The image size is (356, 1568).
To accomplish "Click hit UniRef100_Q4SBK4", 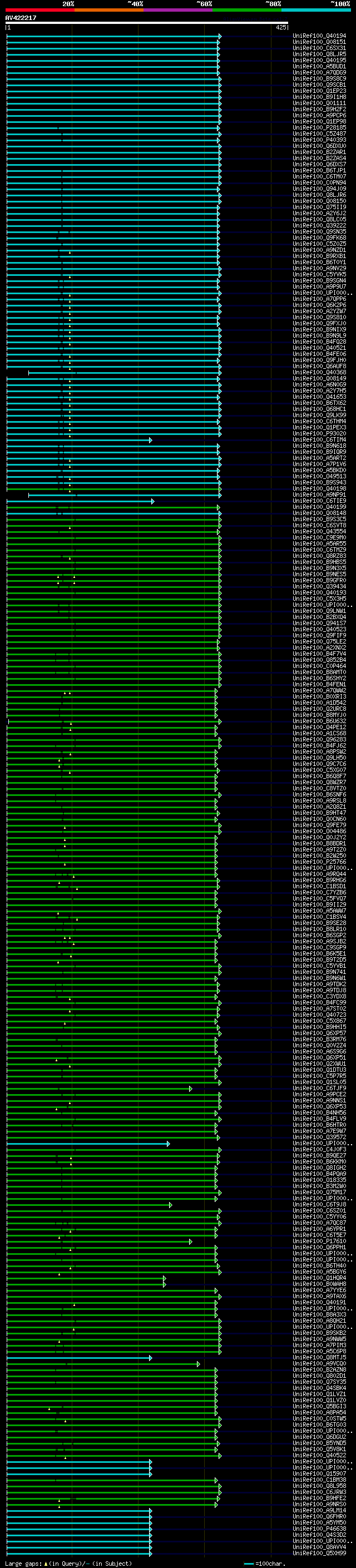I will click(x=319, y=1388).
